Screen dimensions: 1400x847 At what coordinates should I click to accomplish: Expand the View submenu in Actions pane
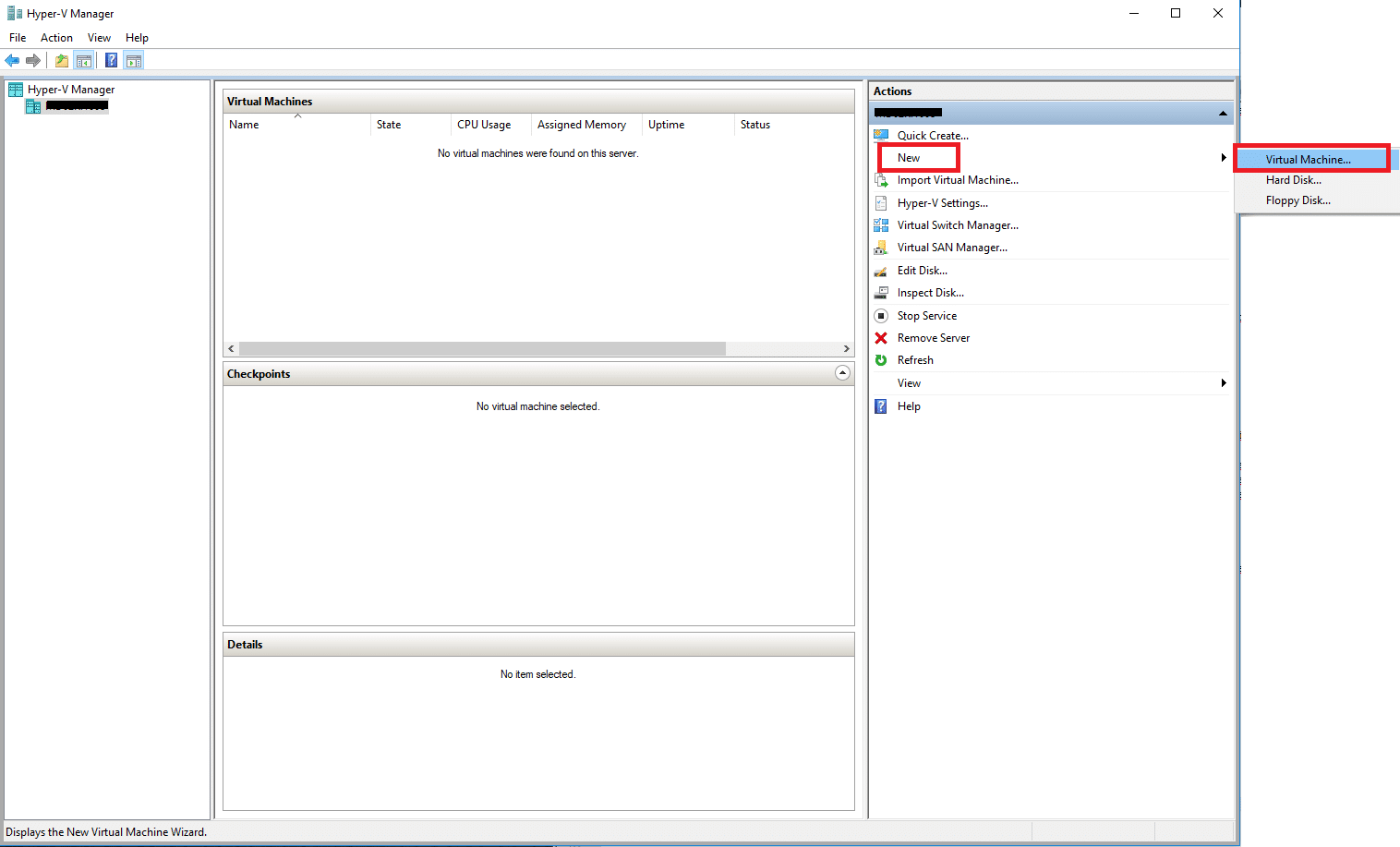pyautogui.click(x=1223, y=383)
